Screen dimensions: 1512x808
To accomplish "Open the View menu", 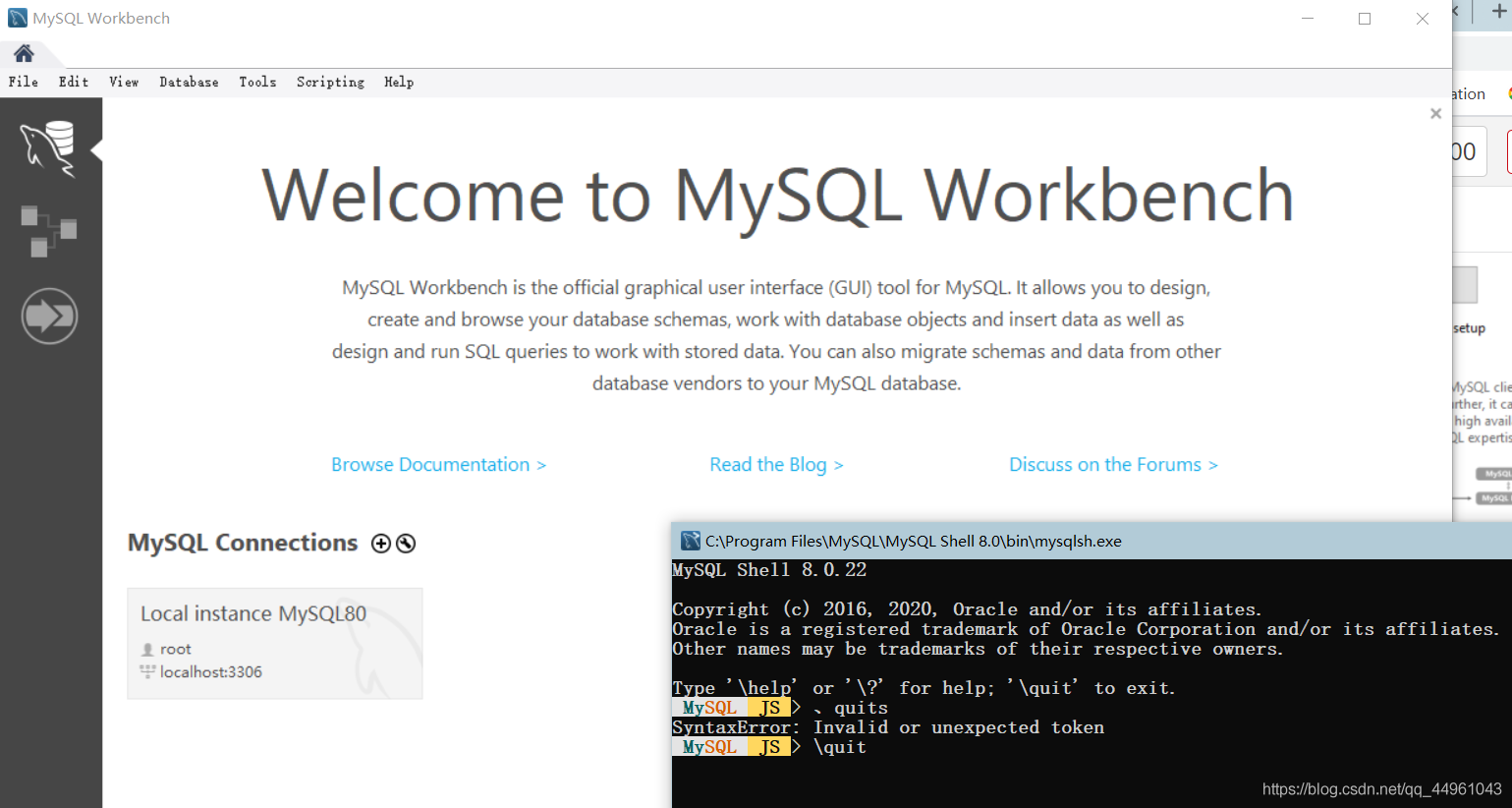I will pyautogui.click(x=124, y=83).
